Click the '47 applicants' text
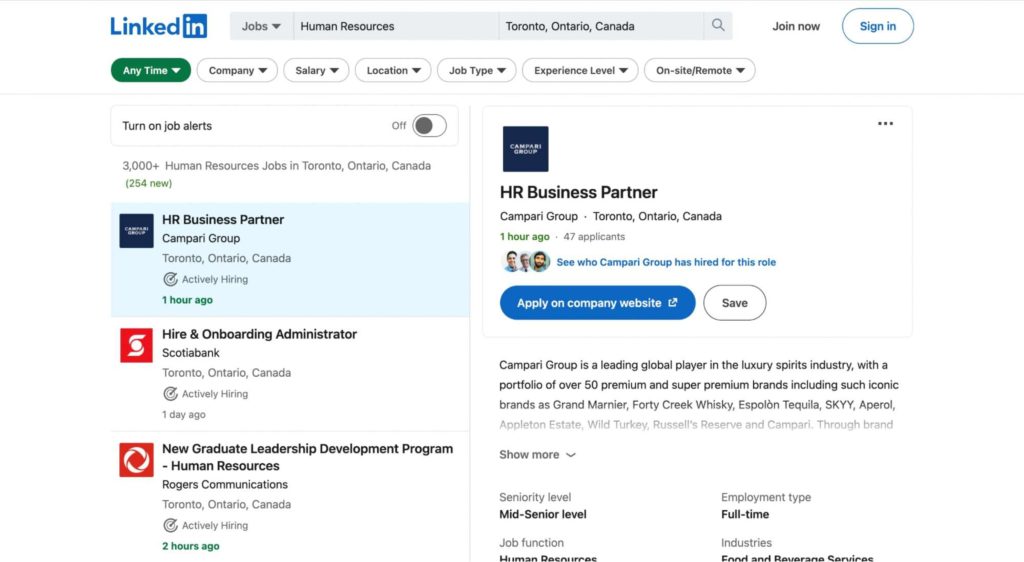1024x562 pixels. coord(594,236)
